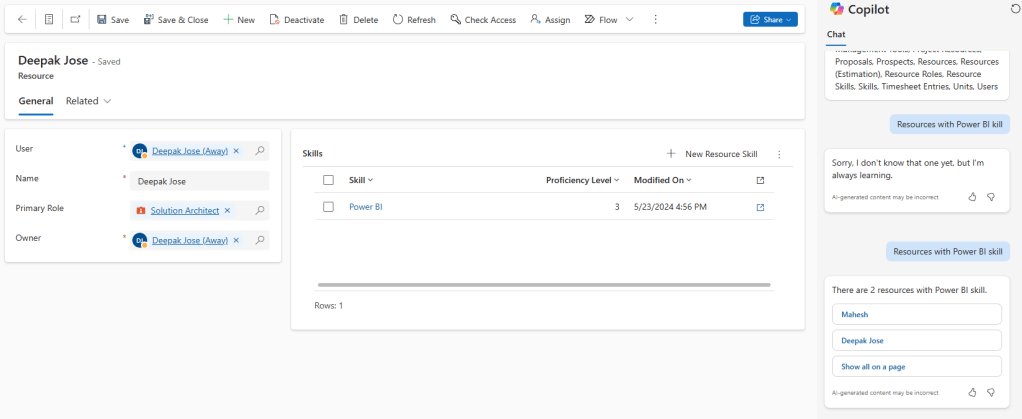Viewport: 1022px width, 419px height.
Task: Click the Refresh toolbar icon
Action: [x=398, y=19]
